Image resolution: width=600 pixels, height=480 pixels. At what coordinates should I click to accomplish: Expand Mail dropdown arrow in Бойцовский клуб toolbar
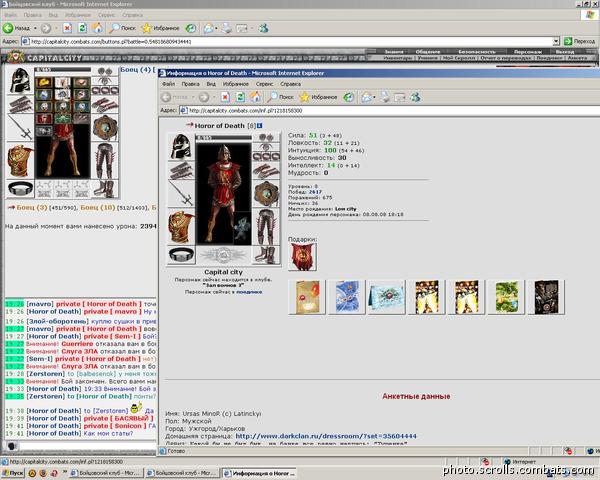(x=216, y=28)
